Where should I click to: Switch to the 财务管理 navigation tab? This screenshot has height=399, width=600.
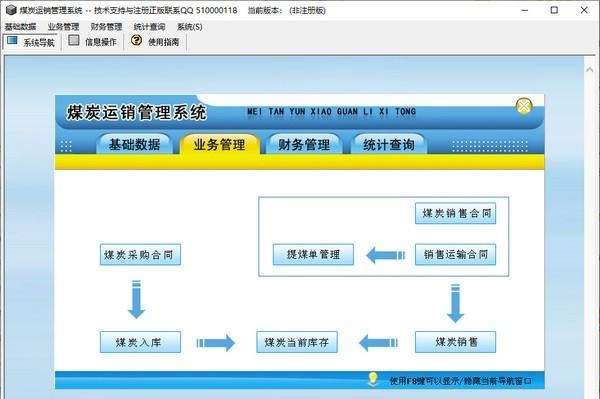tap(304, 144)
